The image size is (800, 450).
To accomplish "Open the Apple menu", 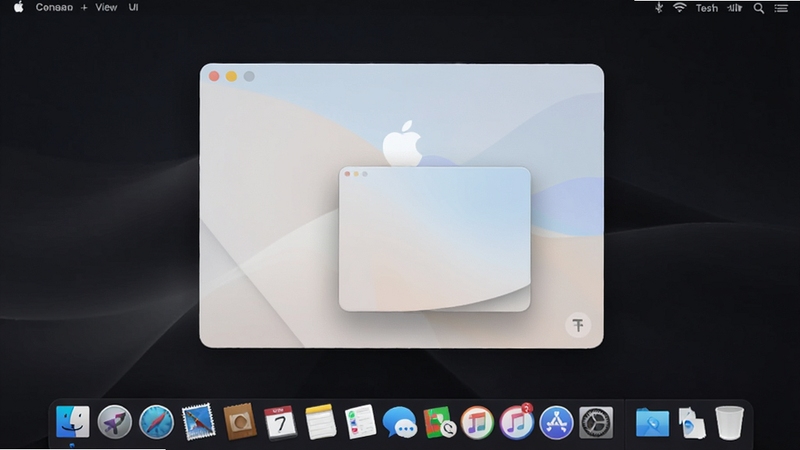I will [x=18, y=7].
